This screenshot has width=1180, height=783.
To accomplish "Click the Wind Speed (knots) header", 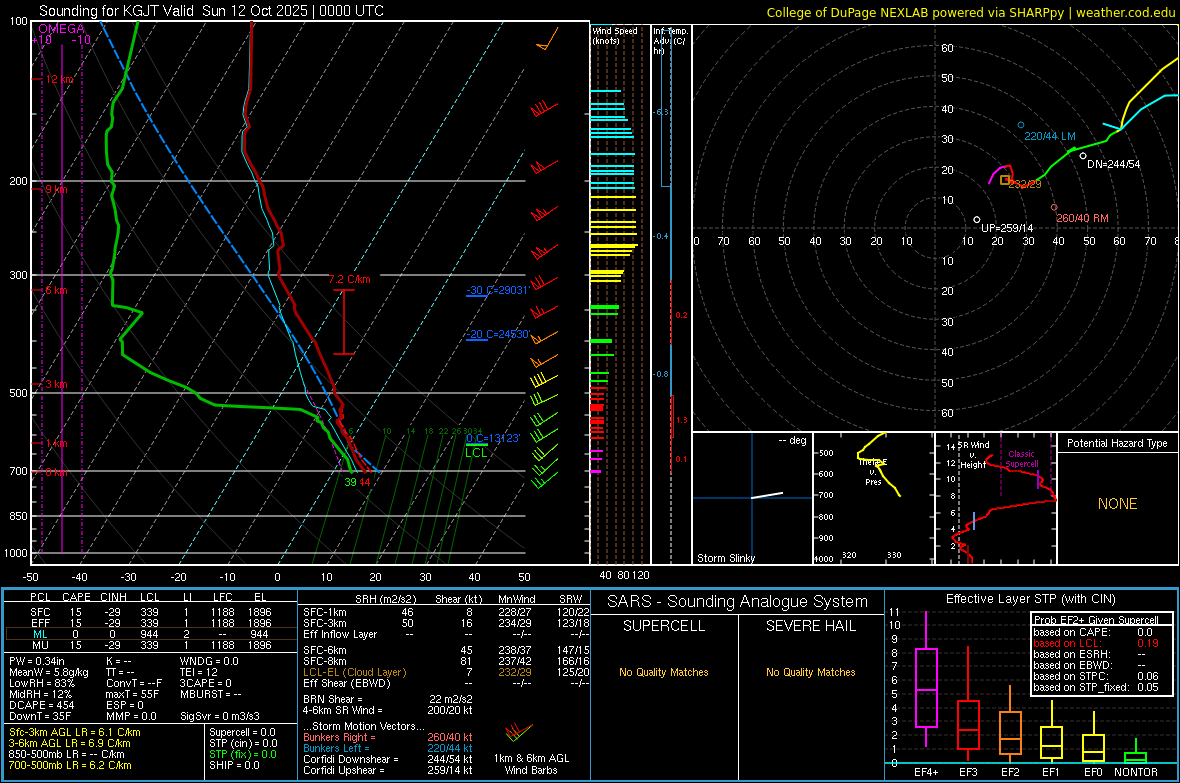I will pos(615,35).
